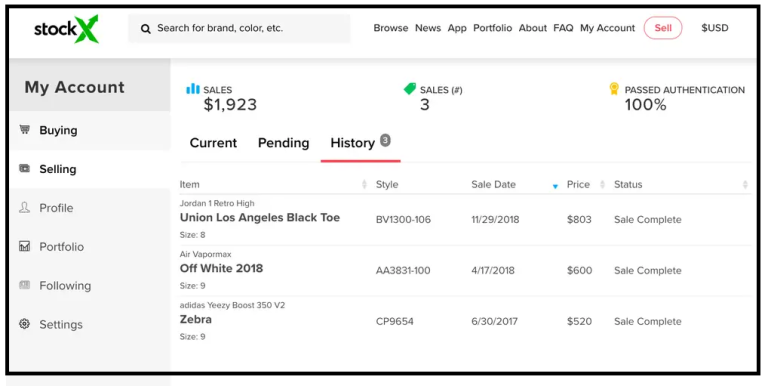Open the Browse menu link
Screen dimensions: 768x386
[x=390, y=28]
